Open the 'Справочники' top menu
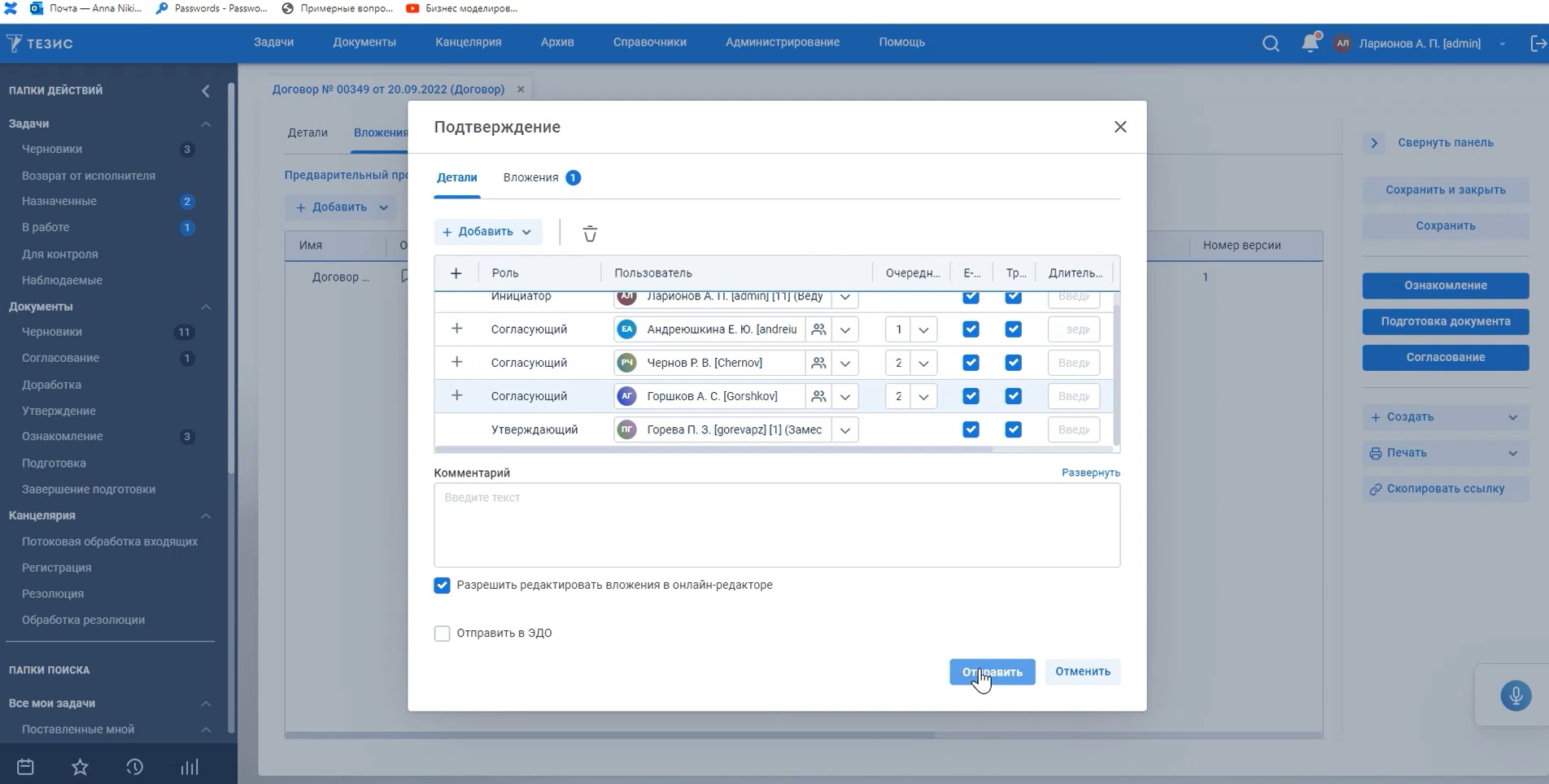This screenshot has width=1549, height=784. tap(649, 42)
